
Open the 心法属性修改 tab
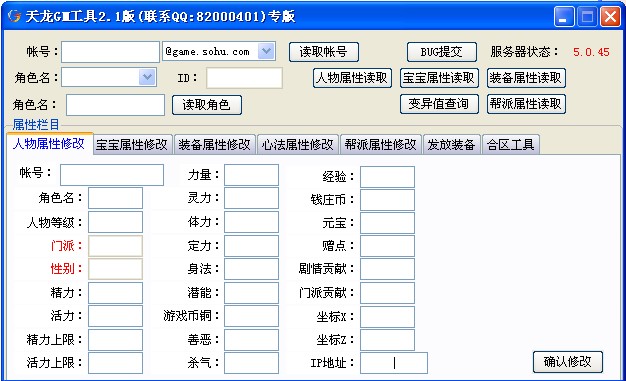coord(298,145)
